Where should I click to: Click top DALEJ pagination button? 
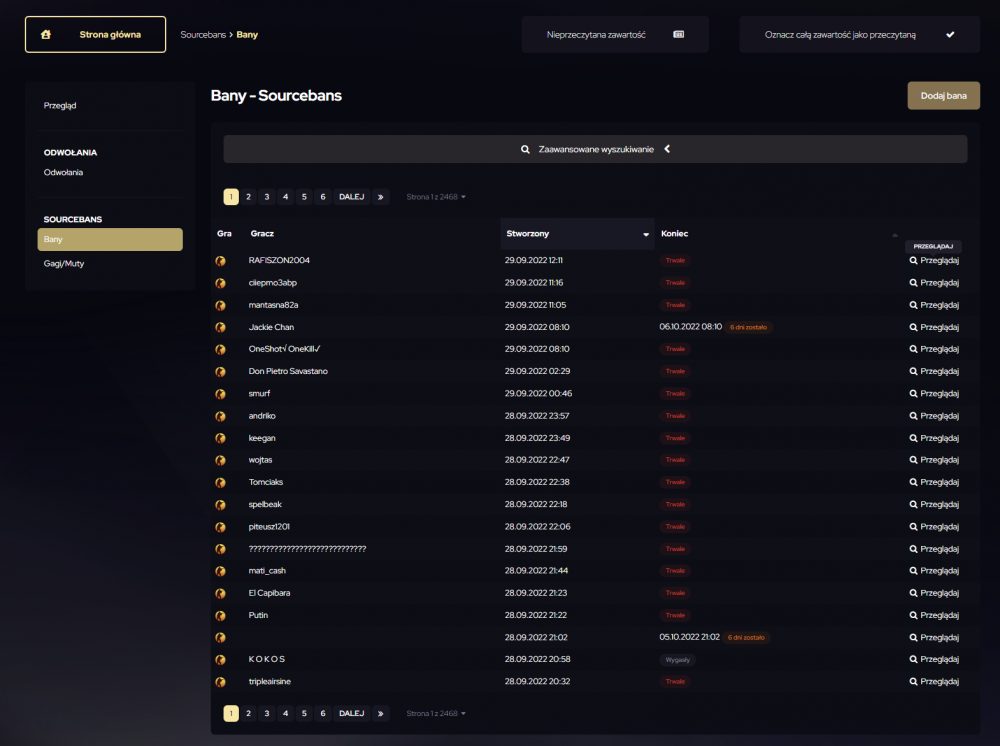pos(351,197)
